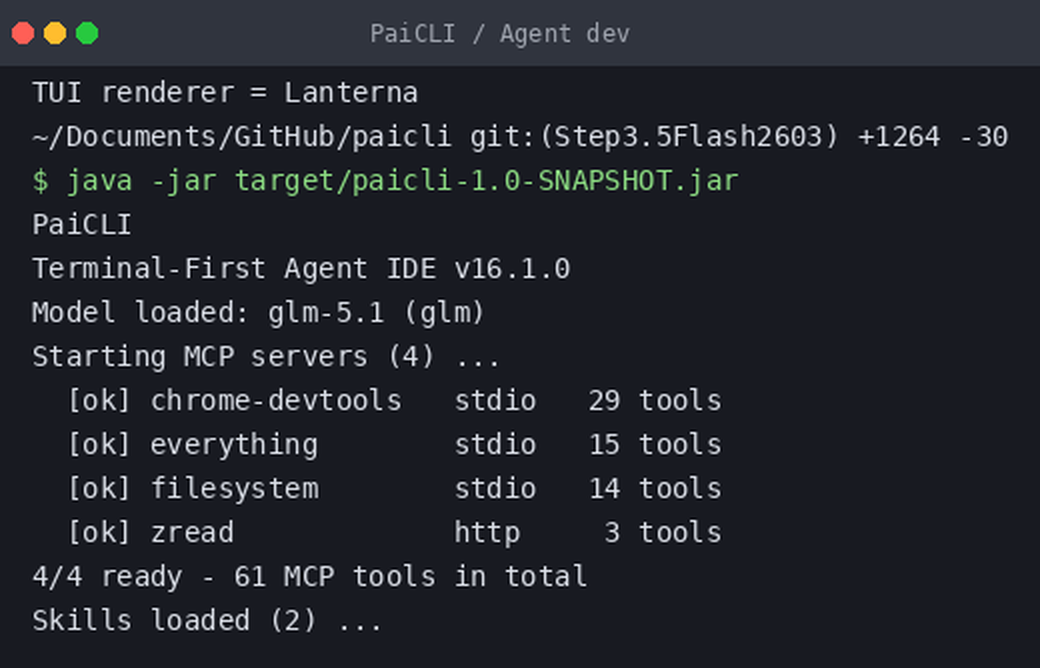Click the +1264 additions count
Image resolution: width=1040 pixels, height=668 pixels.
(x=899, y=137)
